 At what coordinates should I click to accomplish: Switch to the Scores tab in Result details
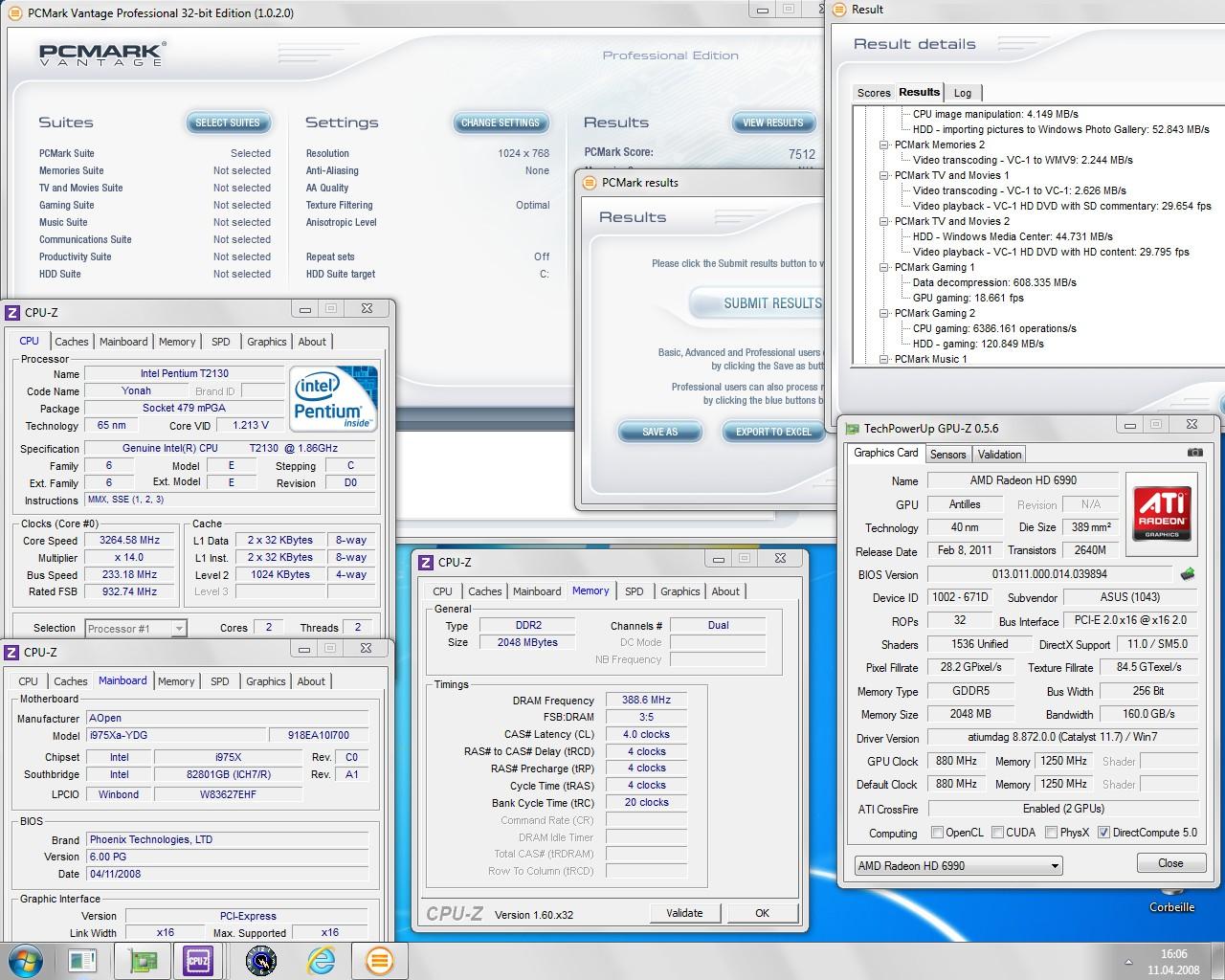pos(874,93)
